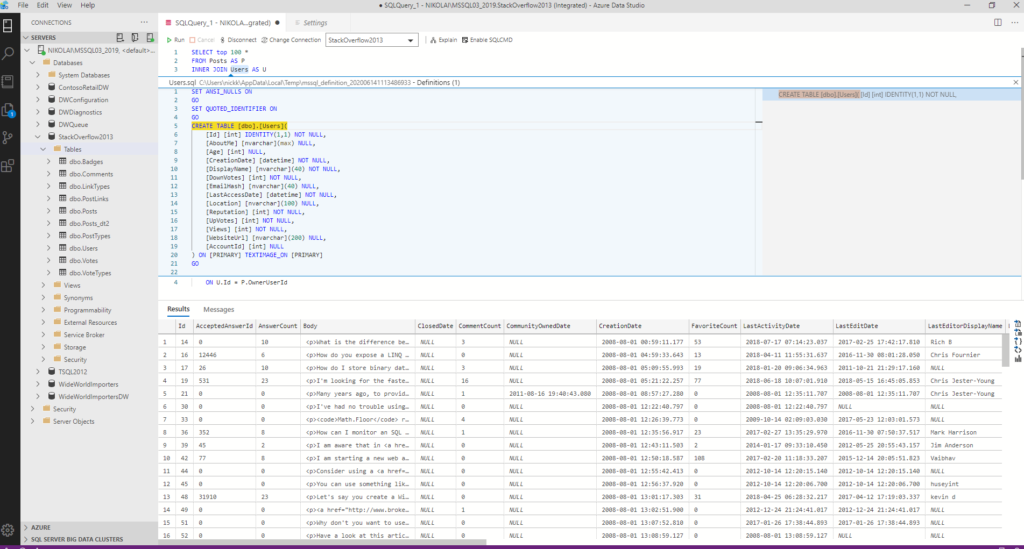
Task: Click the results grid horizontal scrollbar
Action: [x=323, y=542]
